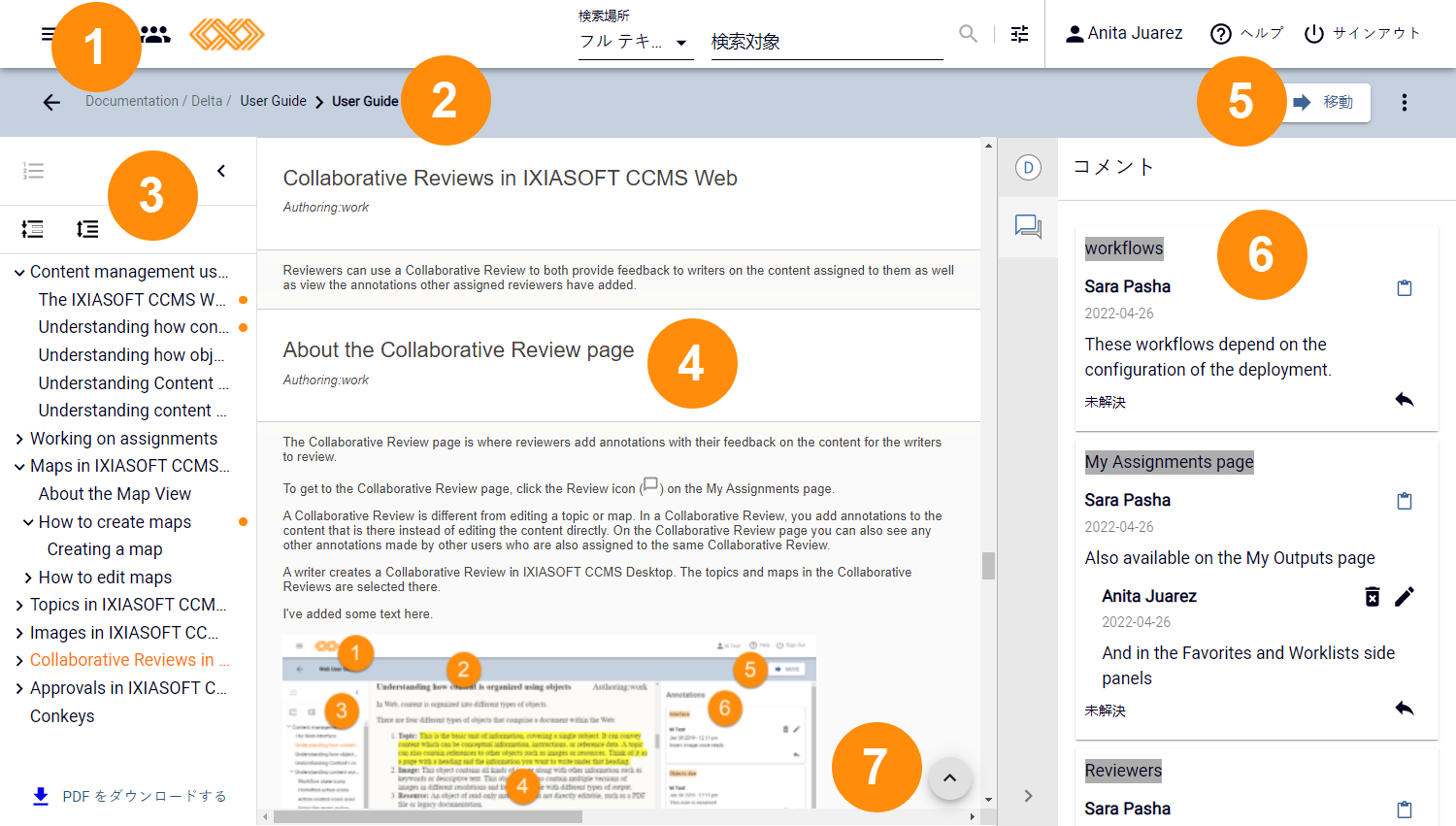Edit Anita Juarez's reply
Image resolution: width=1456 pixels, height=826 pixels.
[x=1404, y=596]
